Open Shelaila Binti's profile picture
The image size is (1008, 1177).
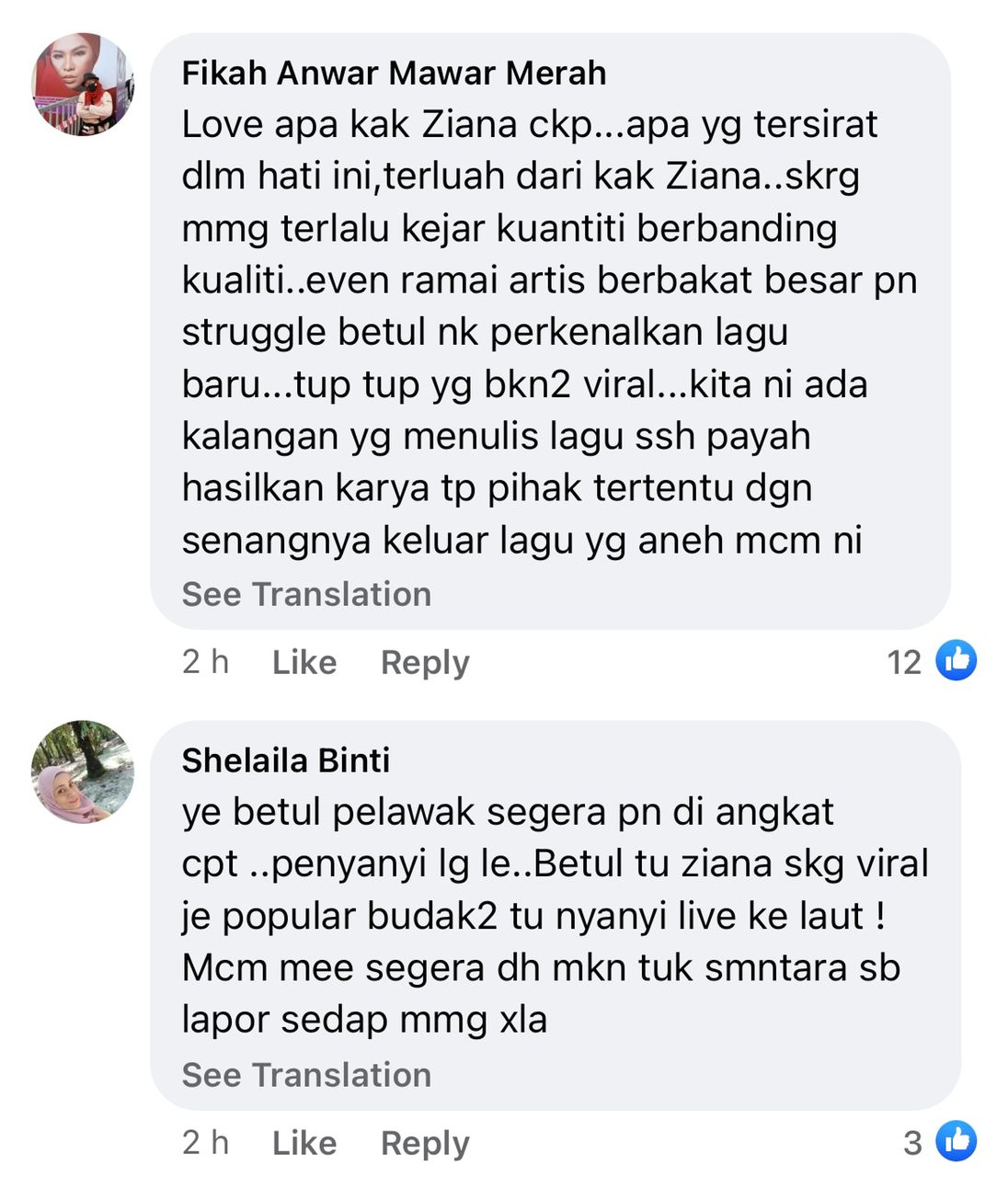pyautogui.click(x=83, y=771)
